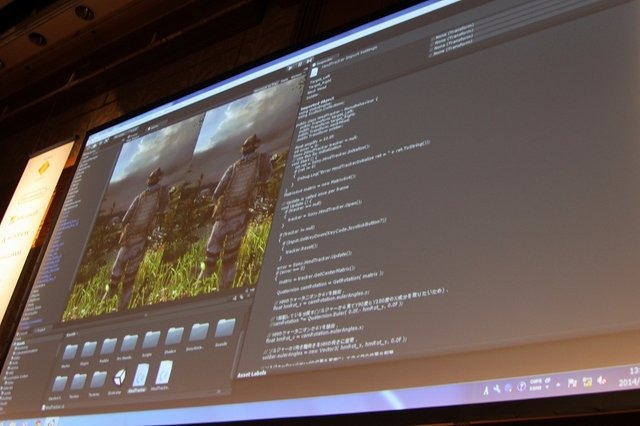
Task: Select the second HeadTracker file asset
Action: point(163,374)
